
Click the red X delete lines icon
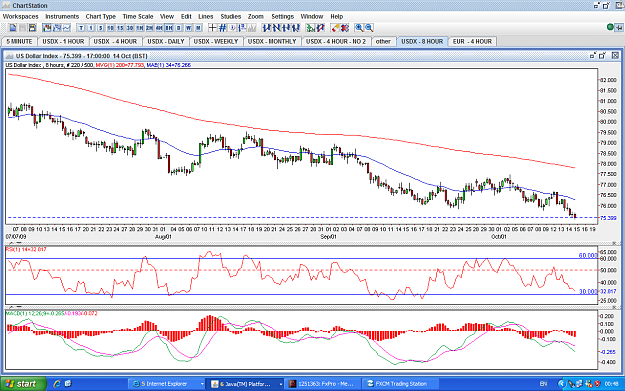click(344, 28)
